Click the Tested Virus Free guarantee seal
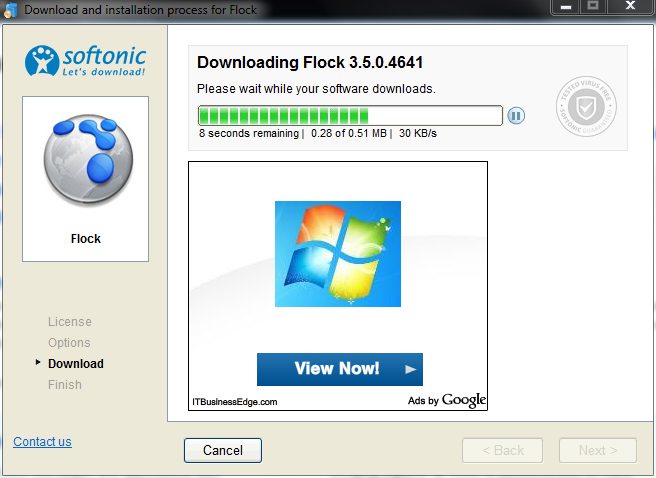656x478 pixels. [586, 106]
